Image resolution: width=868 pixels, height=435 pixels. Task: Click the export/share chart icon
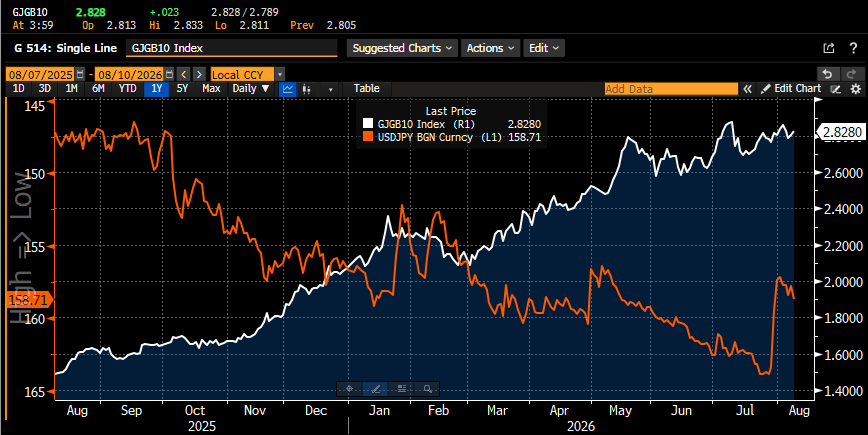click(x=829, y=48)
